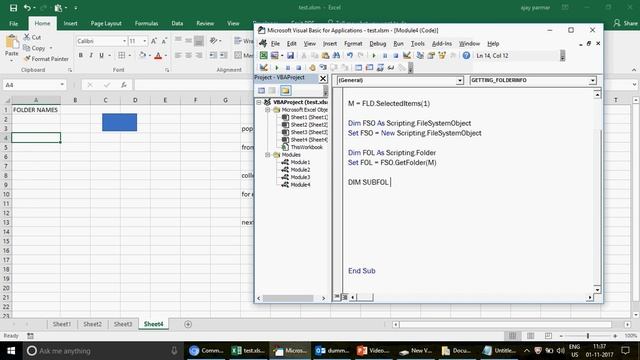Select ThisWorkbook in the project tree

tap(302, 147)
